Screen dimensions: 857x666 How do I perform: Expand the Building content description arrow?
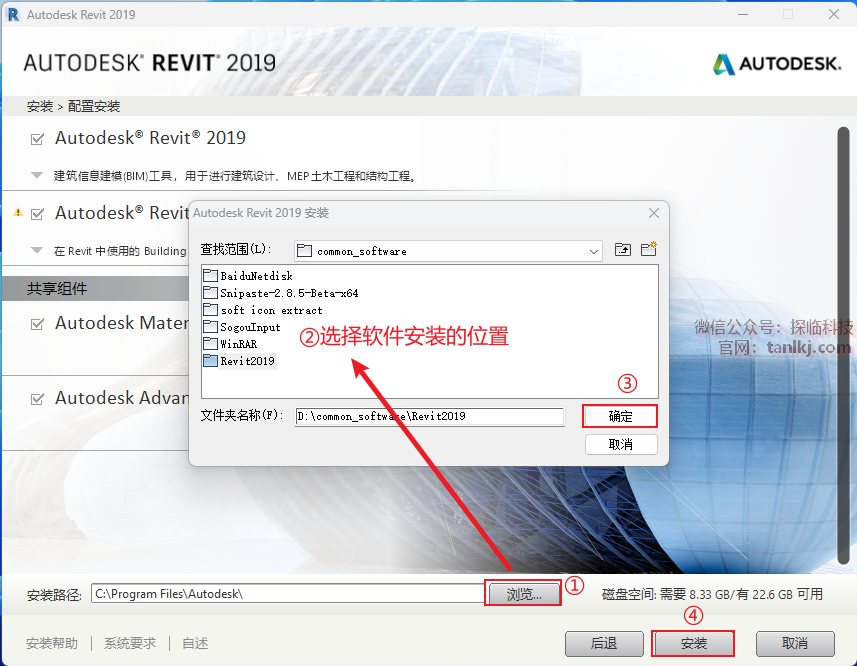click(37, 250)
